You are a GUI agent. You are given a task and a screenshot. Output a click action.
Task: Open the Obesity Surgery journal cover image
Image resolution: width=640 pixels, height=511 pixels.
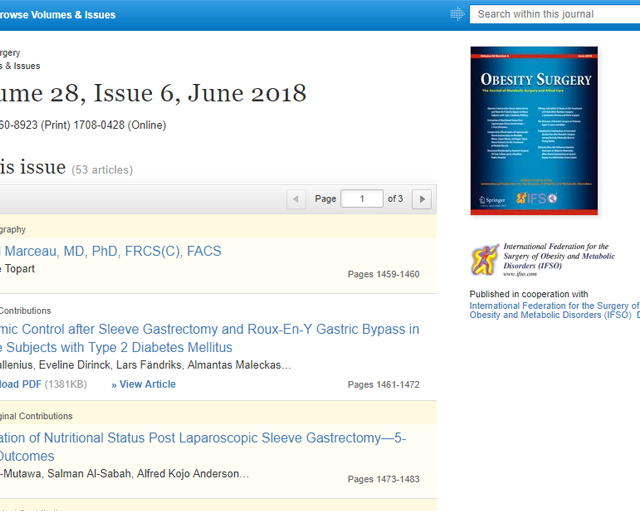(x=533, y=130)
